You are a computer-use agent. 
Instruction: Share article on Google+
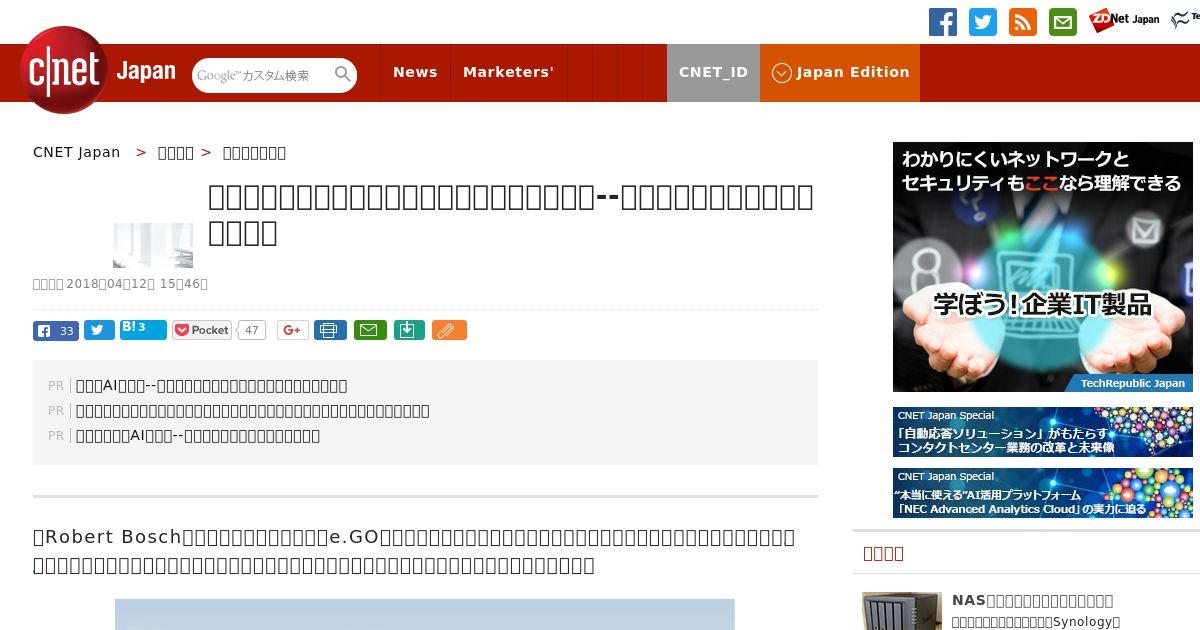click(293, 330)
